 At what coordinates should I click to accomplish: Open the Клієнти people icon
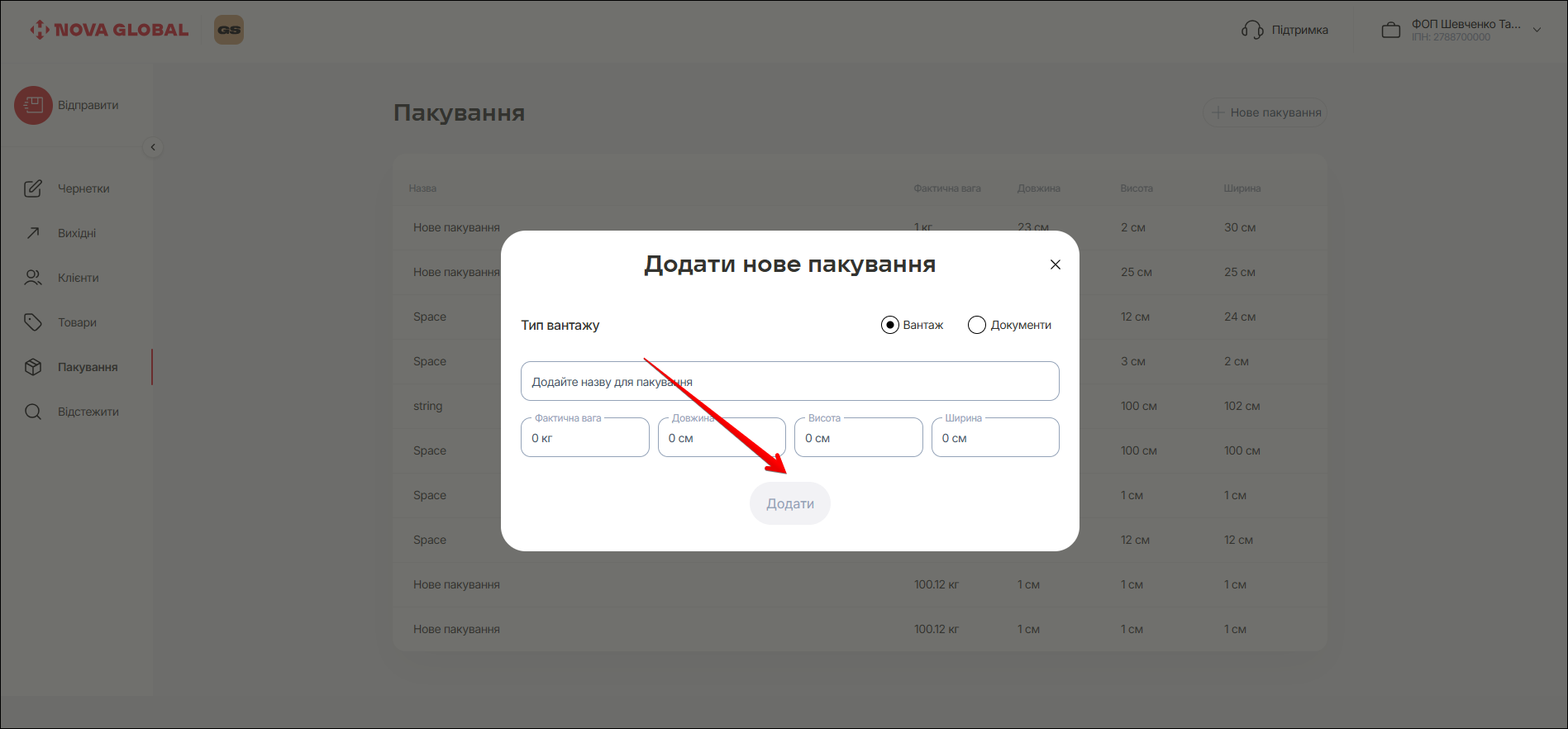33,278
